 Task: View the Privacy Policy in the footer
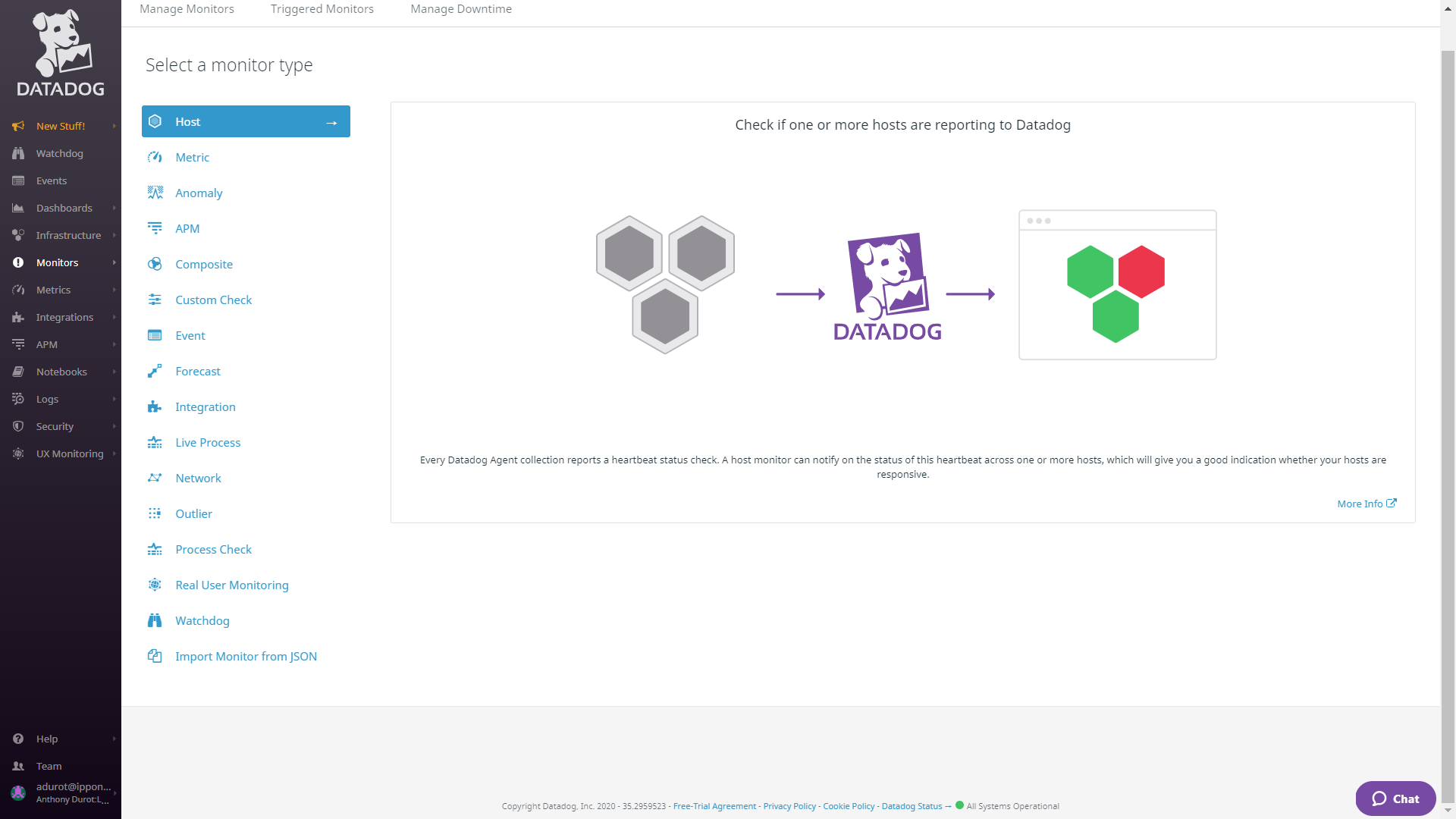pyautogui.click(x=789, y=806)
